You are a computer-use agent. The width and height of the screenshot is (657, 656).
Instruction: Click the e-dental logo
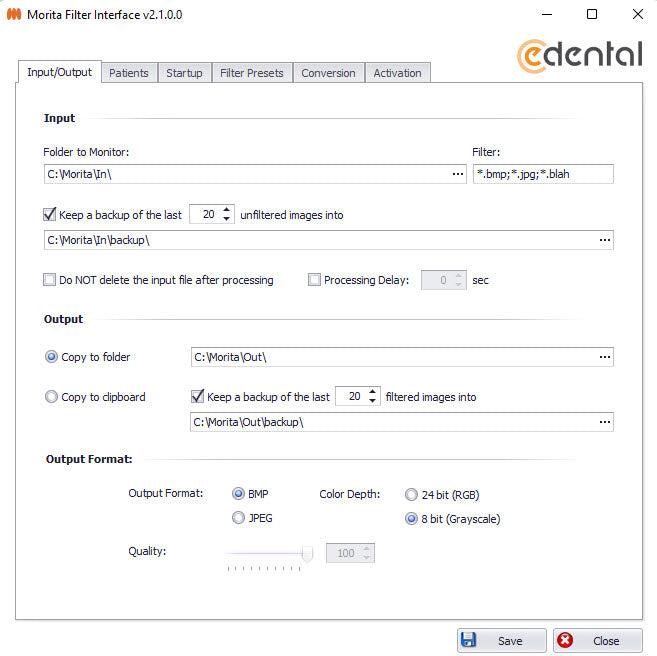click(x=579, y=53)
